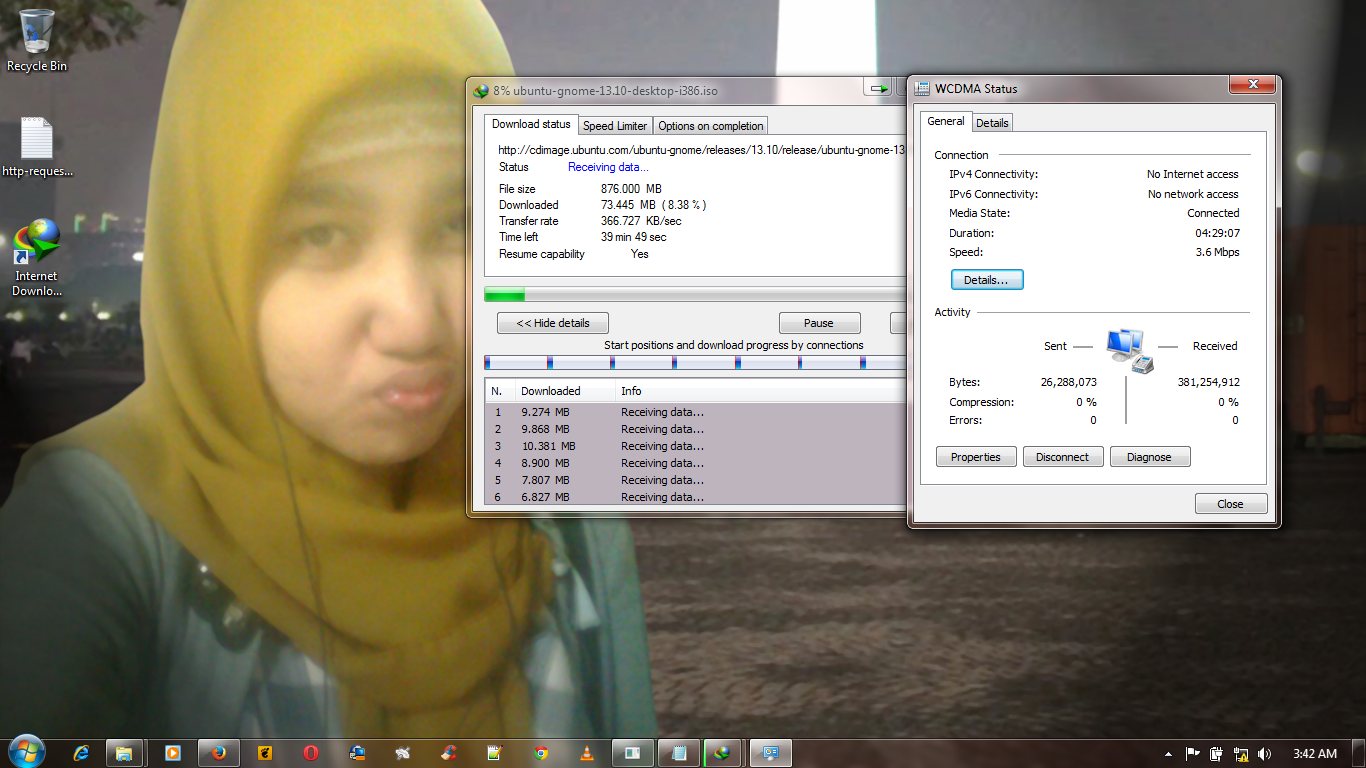
Task: Switch to WCDMA Status taskbar button
Action: tap(771, 753)
